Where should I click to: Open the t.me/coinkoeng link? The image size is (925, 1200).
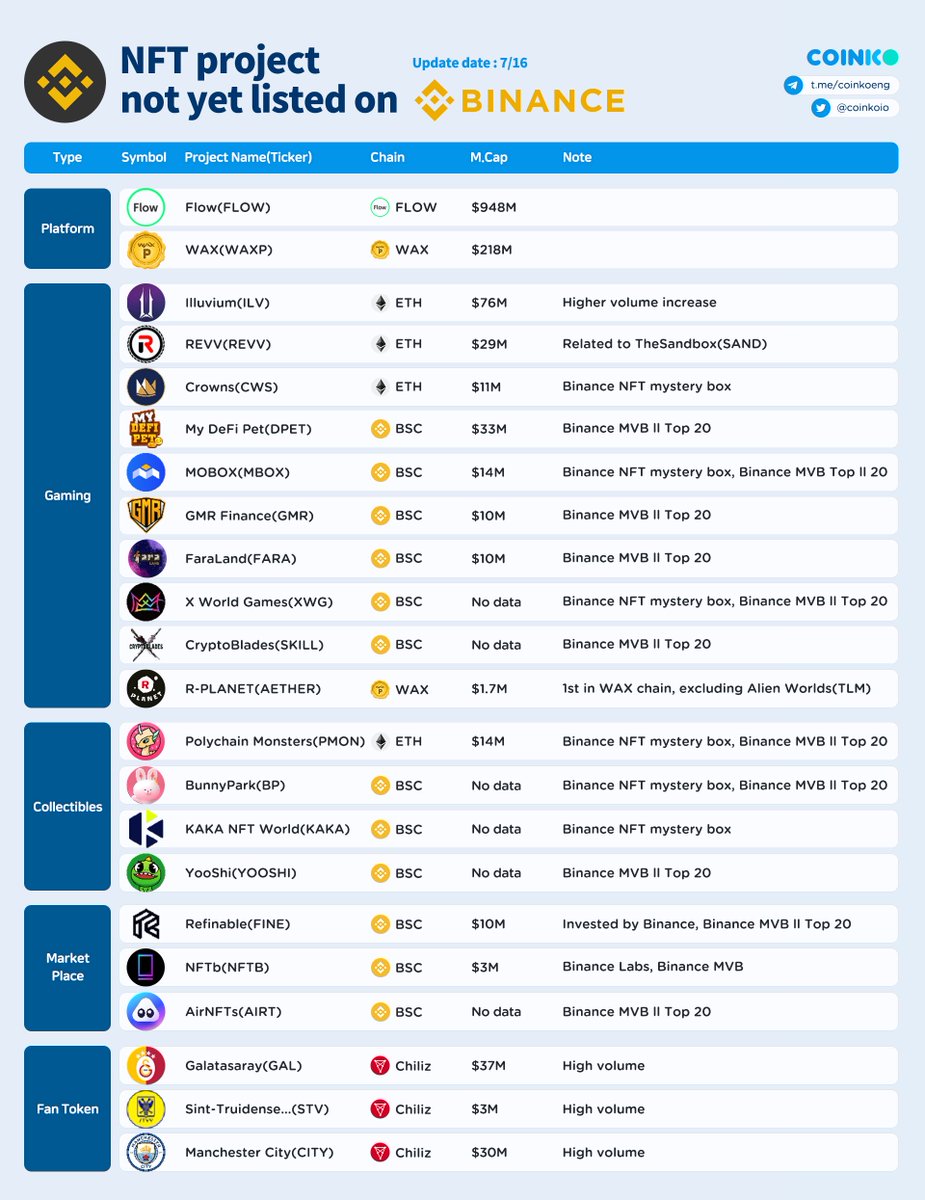click(x=850, y=85)
